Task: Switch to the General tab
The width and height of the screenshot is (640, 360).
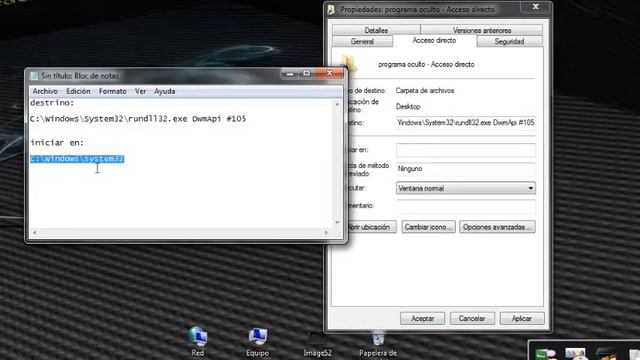Action: click(x=362, y=41)
